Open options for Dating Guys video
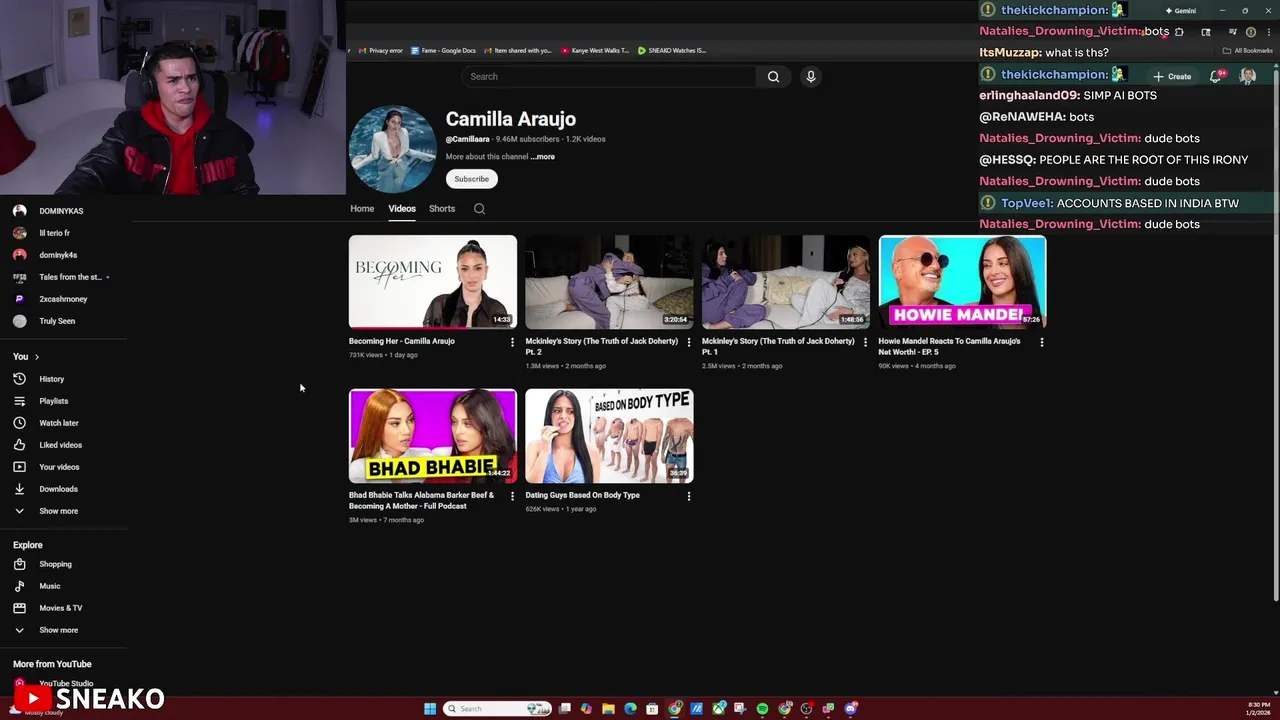Viewport: 1280px width, 720px height. click(x=689, y=496)
